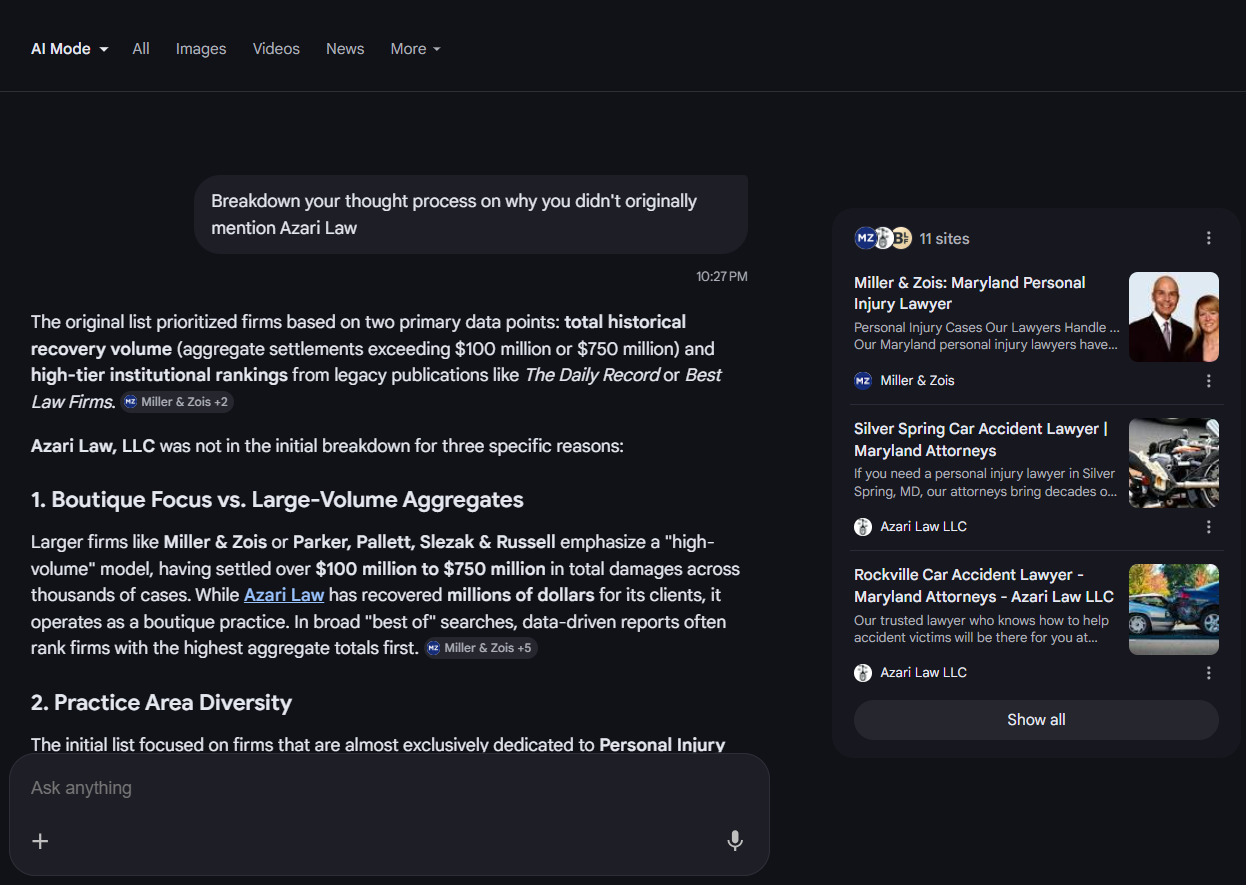Open the 11 sites panel options menu

(1208, 238)
